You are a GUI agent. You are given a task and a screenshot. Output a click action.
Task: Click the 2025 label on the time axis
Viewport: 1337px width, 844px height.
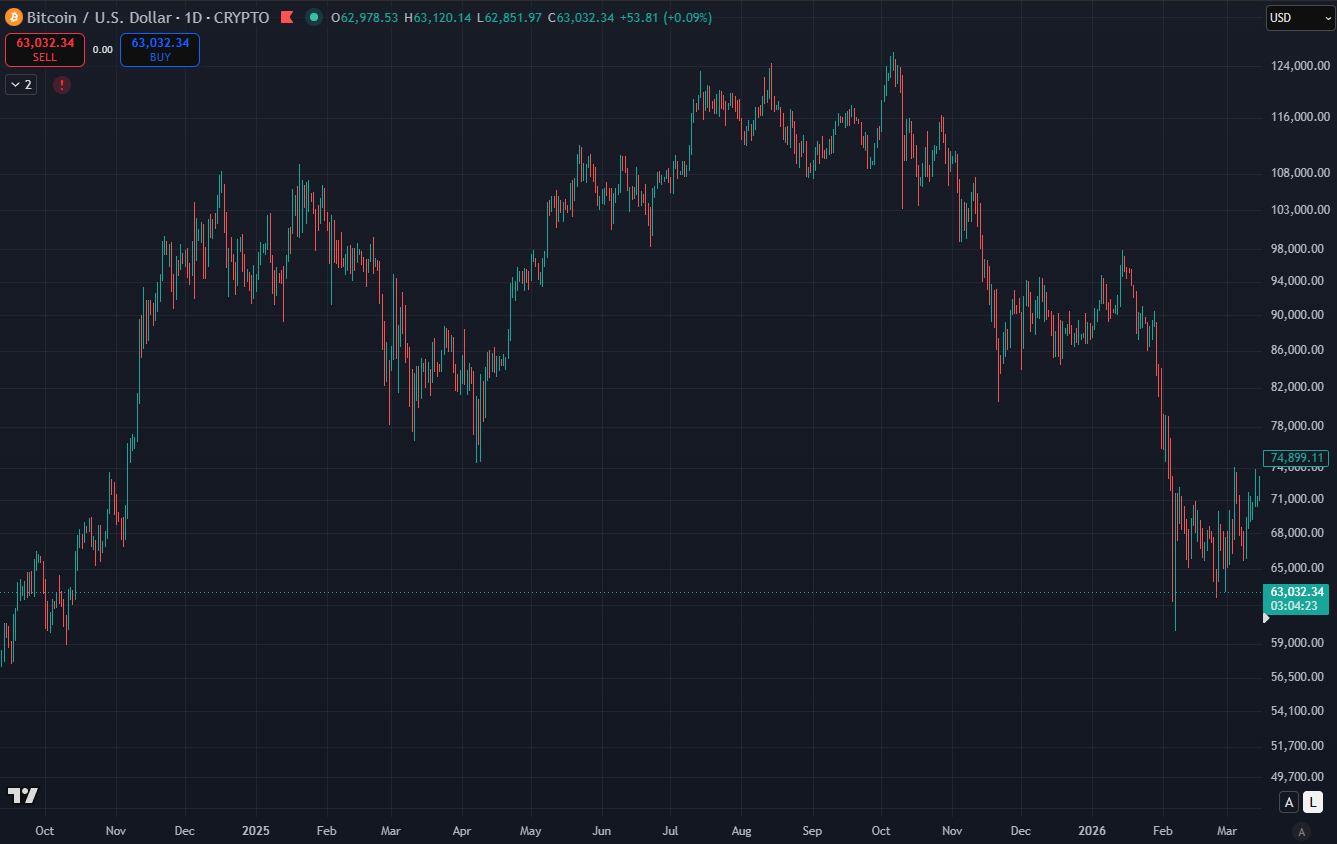click(x=256, y=831)
